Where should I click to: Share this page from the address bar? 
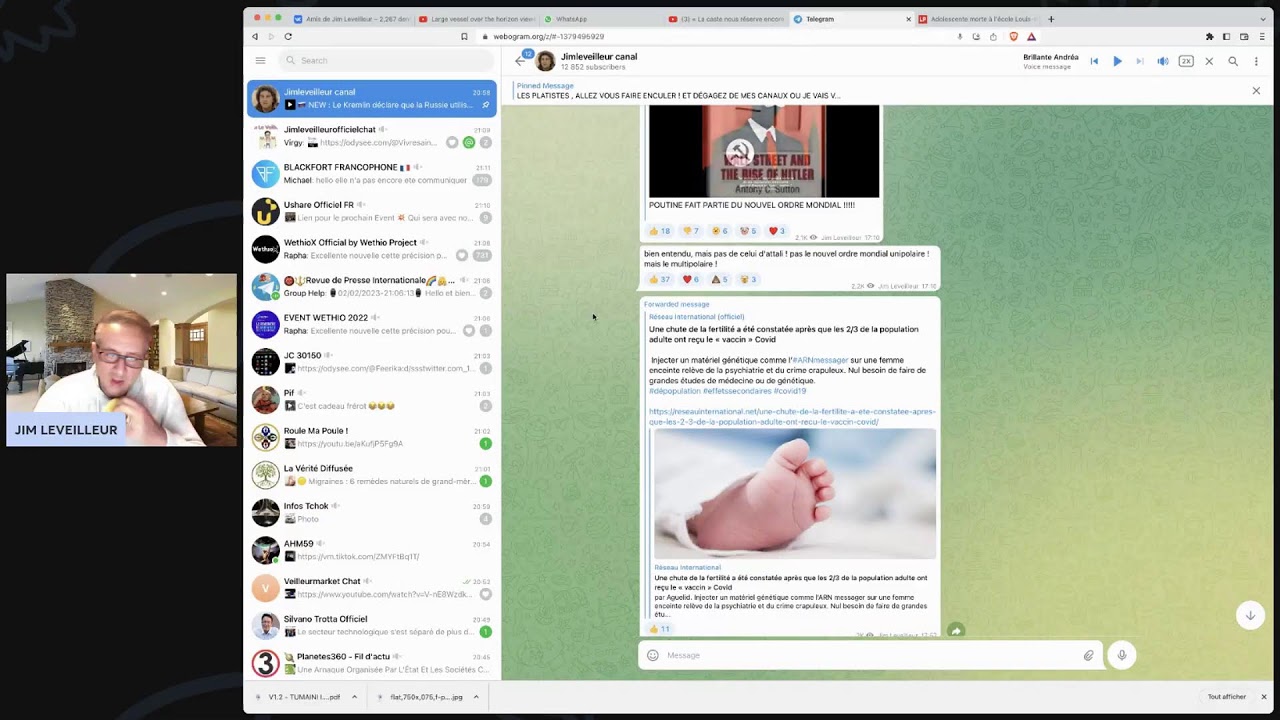[993, 36]
